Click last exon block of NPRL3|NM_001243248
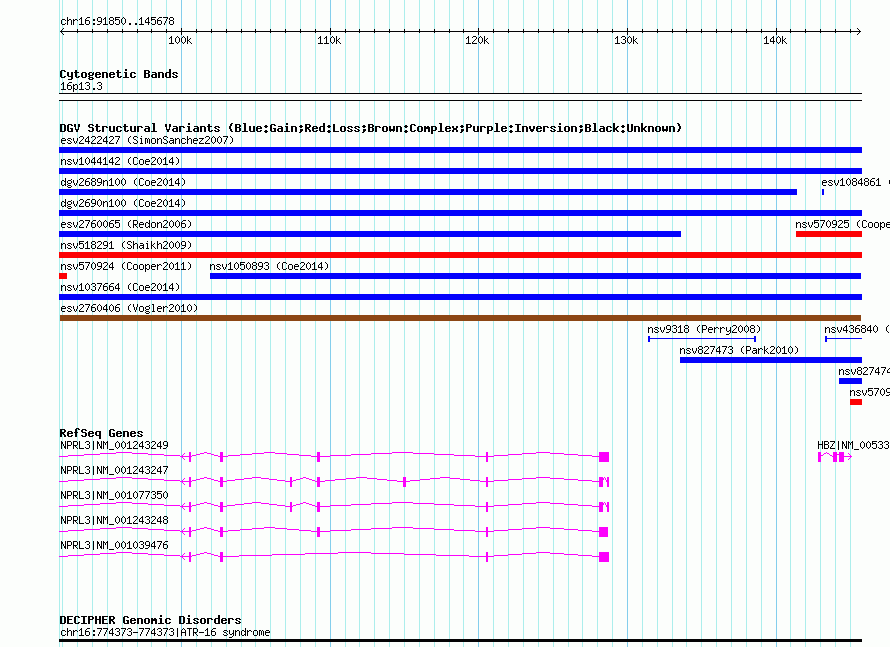Image resolution: width=890 pixels, height=647 pixels. (604, 532)
